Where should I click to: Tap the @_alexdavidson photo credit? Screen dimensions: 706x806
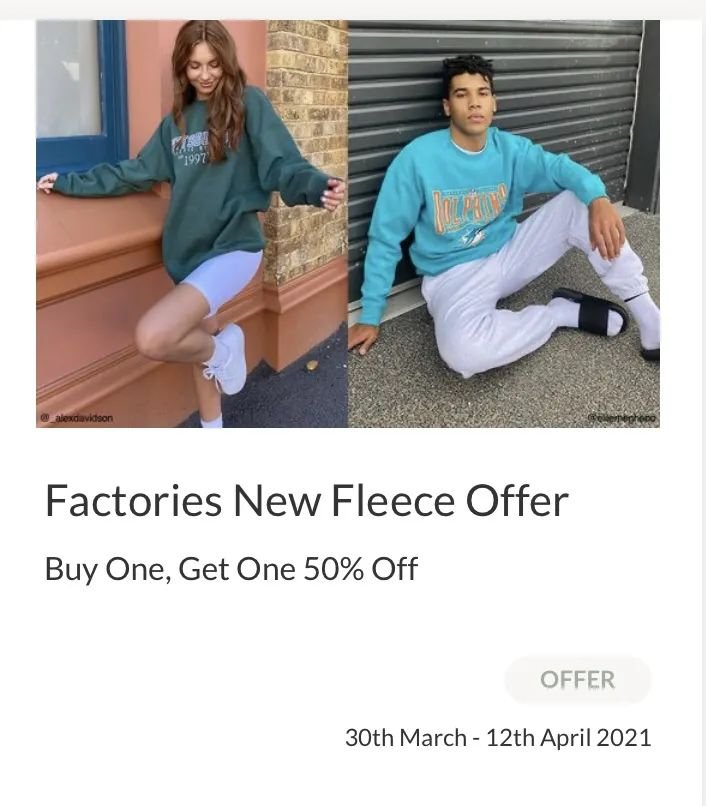tap(77, 418)
